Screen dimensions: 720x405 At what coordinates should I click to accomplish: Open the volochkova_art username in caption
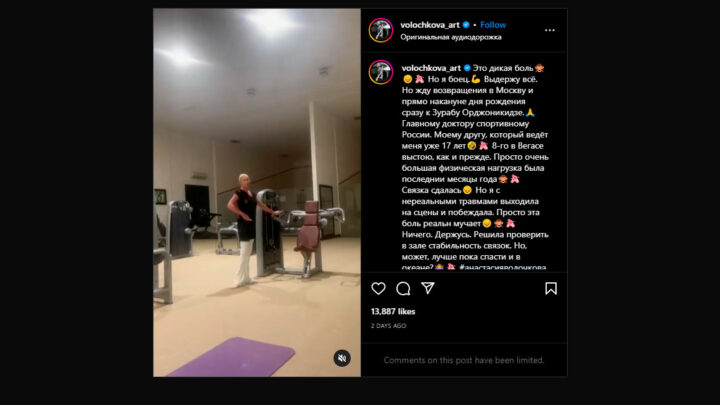click(x=431, y=68)
